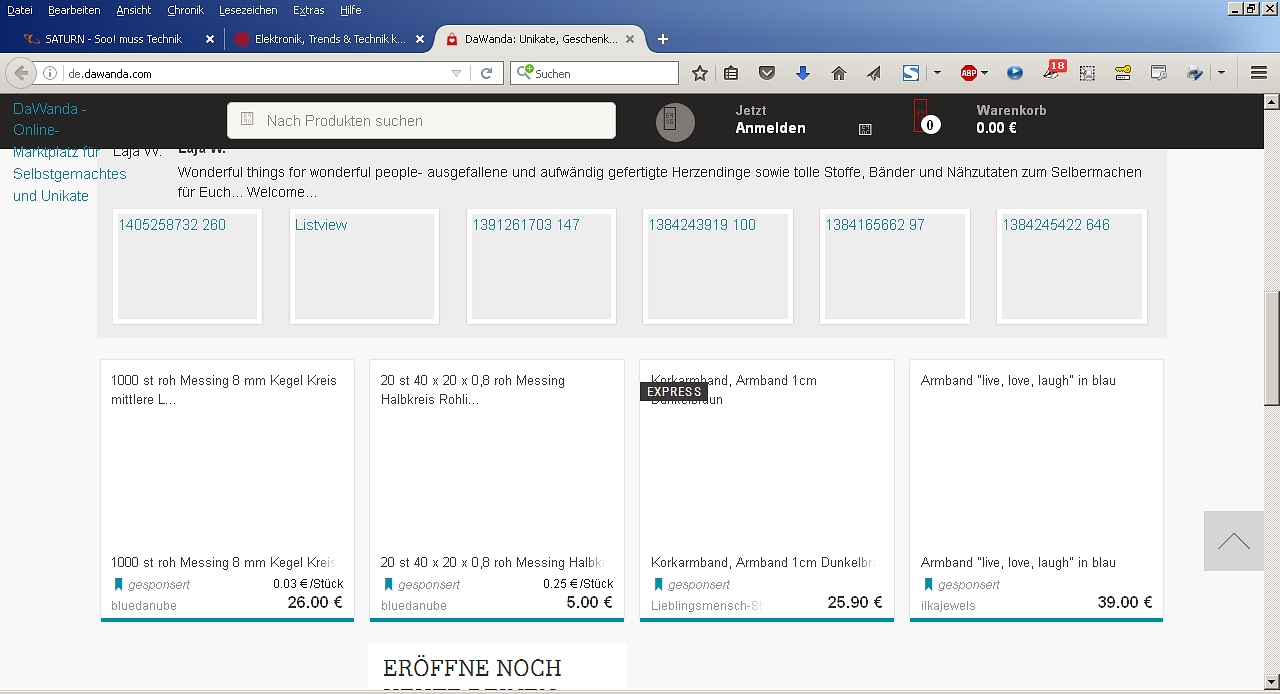The width and height of the screenshot is (1280, 694).
Task: Click seller Lieblingsmensch under Korkarmband
Action: pyautogui.click(x=707, y=606)
